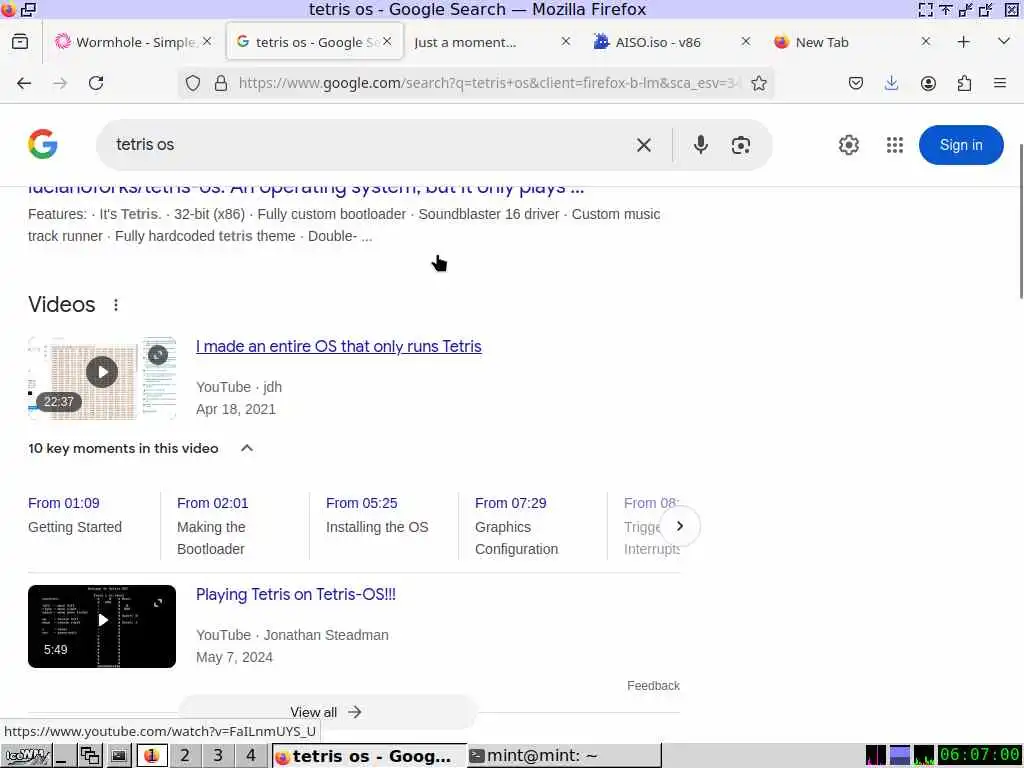Image resolution: width=1024 pixels, height=768 pixels.
Task: Click Sign in button
Action: point(961,145)
